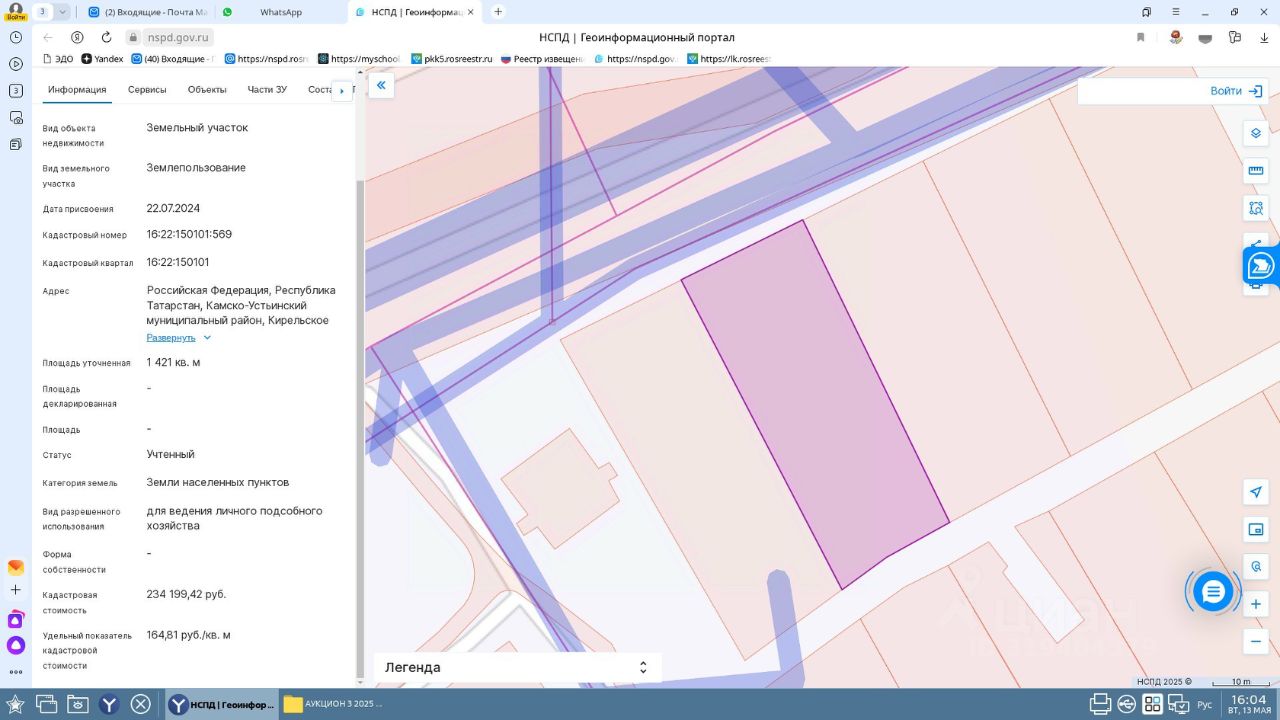Screen dimensions: 1280x720
Task: Open the Yandex browser launcher in taskbar
Action: (109, 704)
